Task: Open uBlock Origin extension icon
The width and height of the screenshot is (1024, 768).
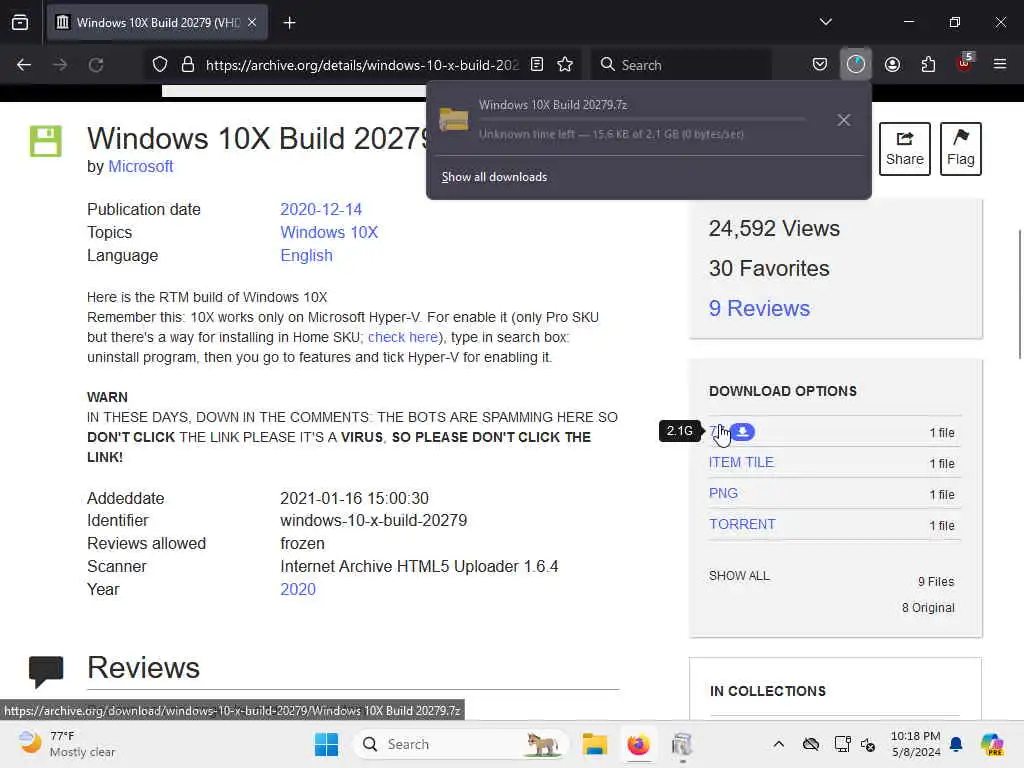Action: [x=965, y=63]
